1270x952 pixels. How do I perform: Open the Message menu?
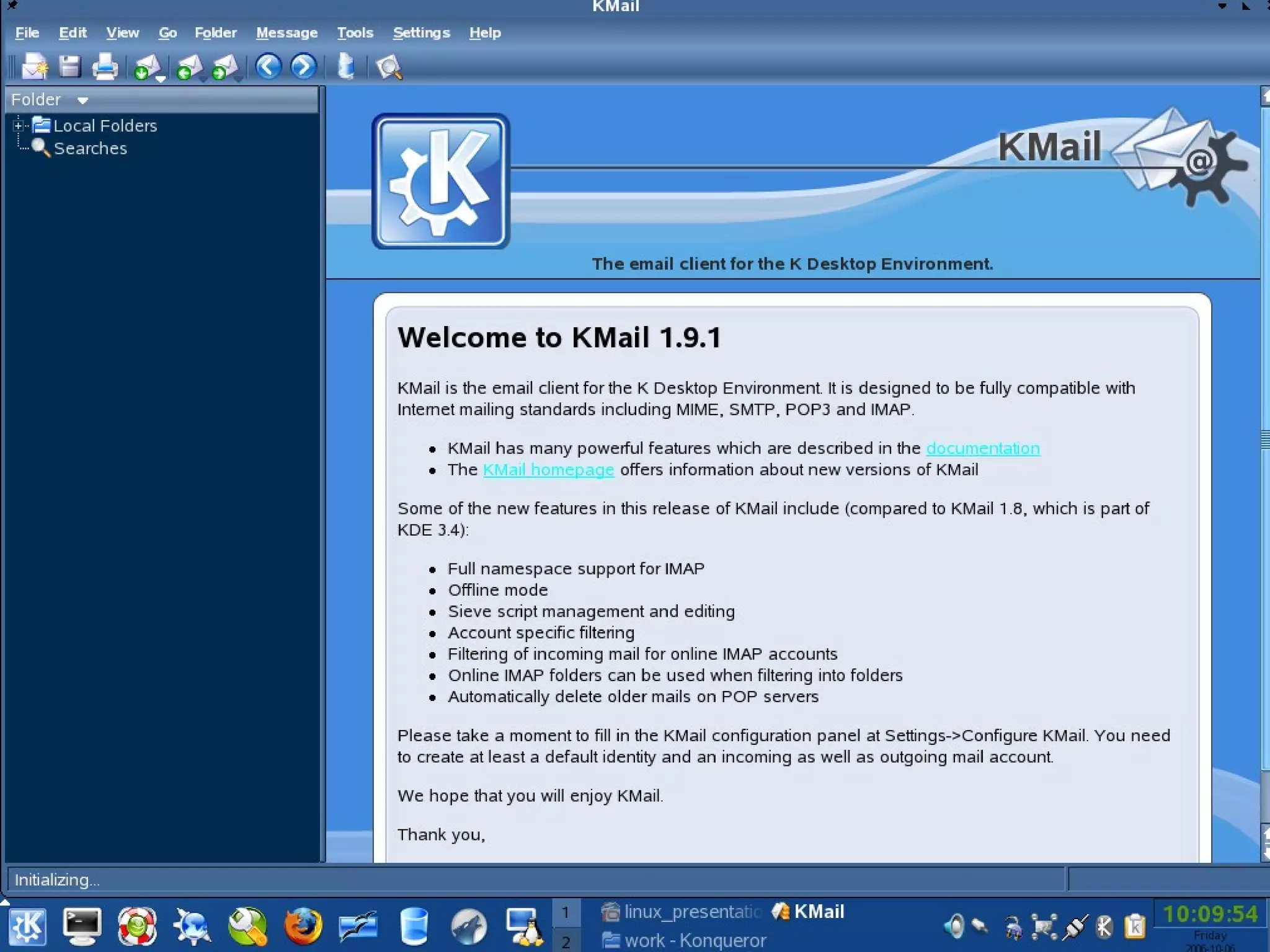pos(286,33)
